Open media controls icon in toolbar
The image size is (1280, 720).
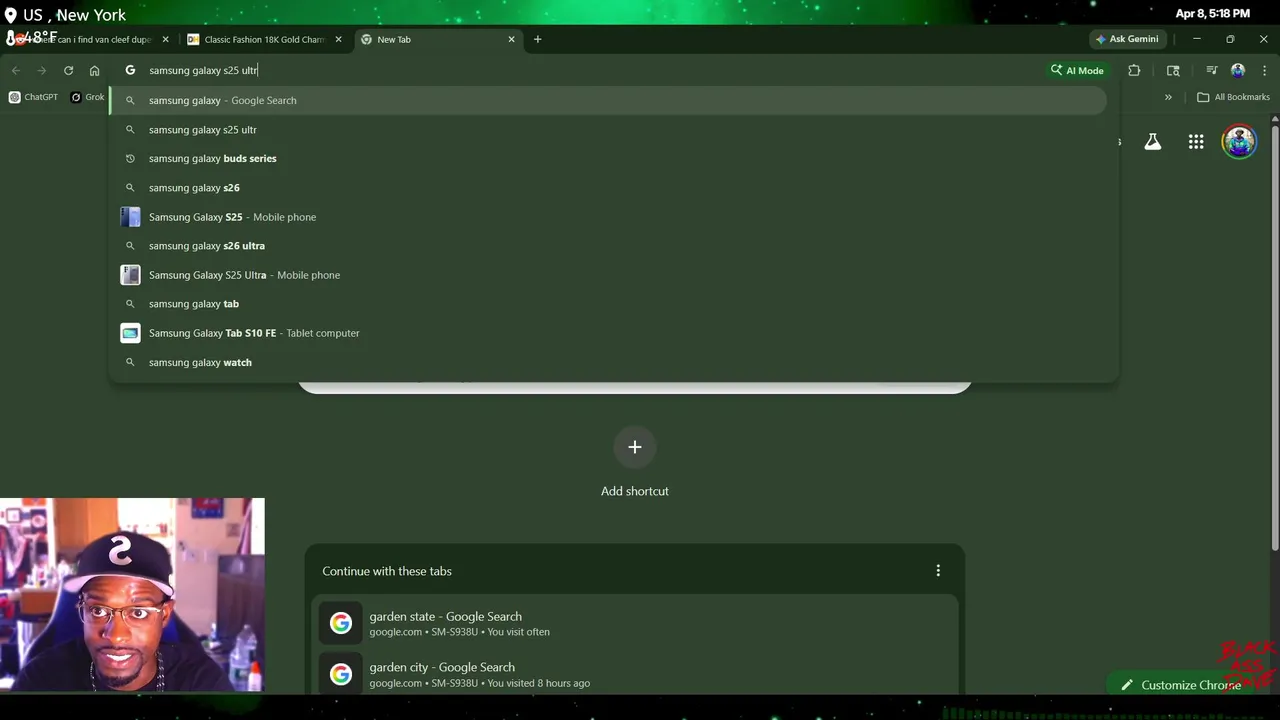pyautogui.click(x=1211, y=70)
